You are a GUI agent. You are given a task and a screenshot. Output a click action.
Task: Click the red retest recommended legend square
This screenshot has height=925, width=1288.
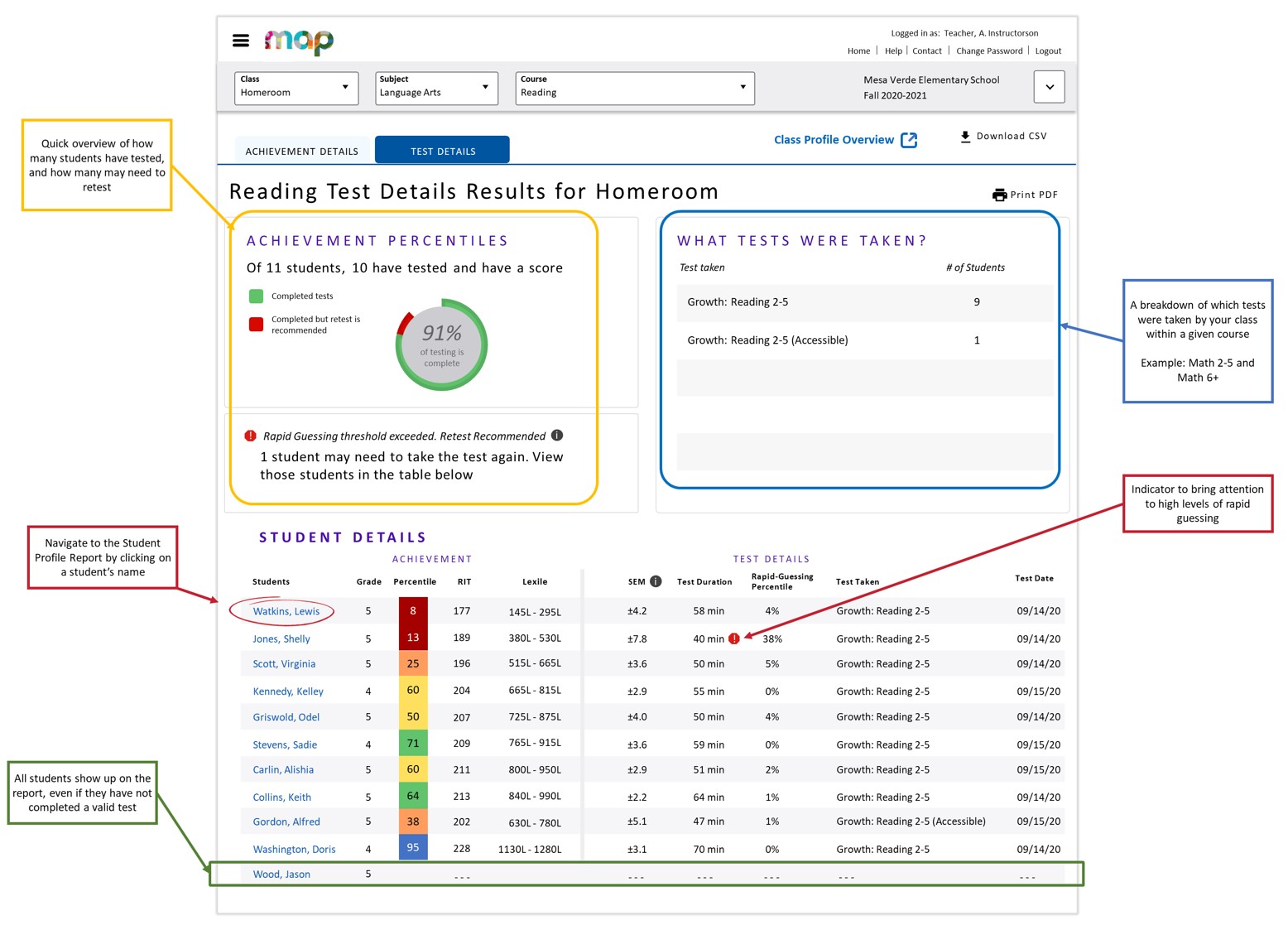tap(255, 324)
